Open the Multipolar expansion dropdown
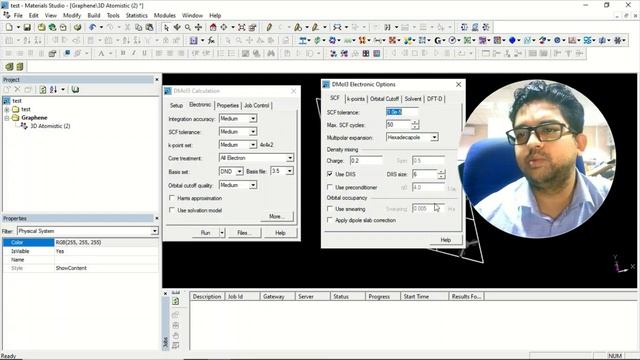Image resolution: width=640 pixels, height=360 pixels. [x=434, y=138]
